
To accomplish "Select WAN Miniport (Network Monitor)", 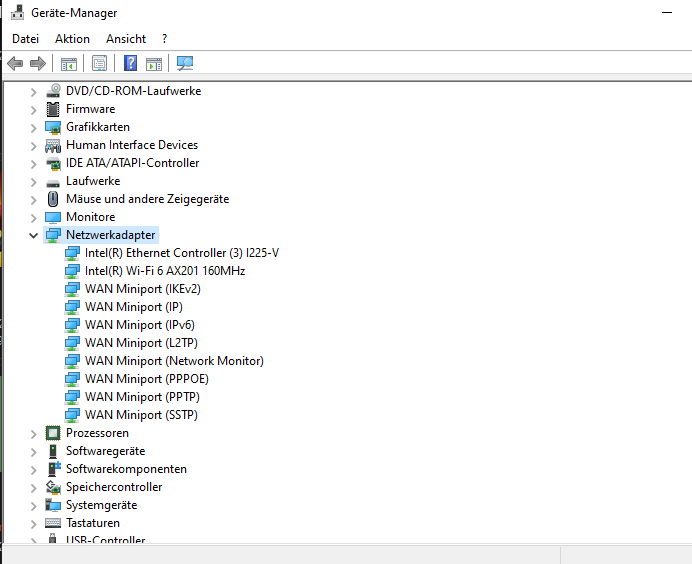I will point(174,361).
